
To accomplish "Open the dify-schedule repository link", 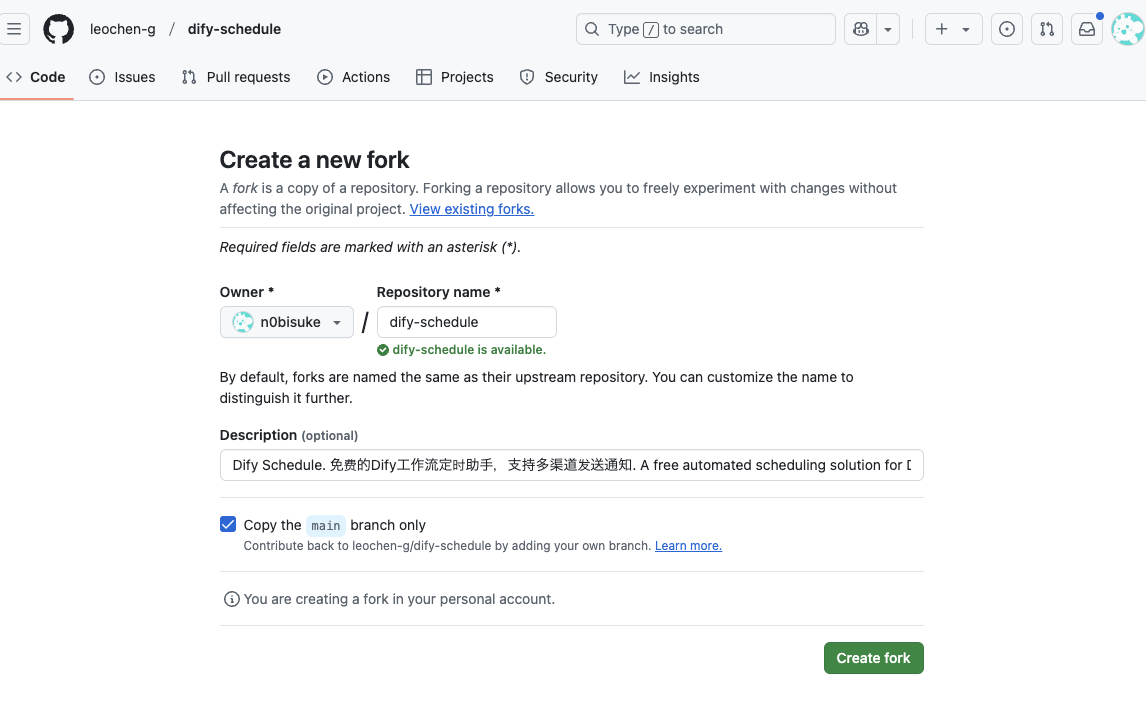I will pyautogui.click(x=234, y=29).
